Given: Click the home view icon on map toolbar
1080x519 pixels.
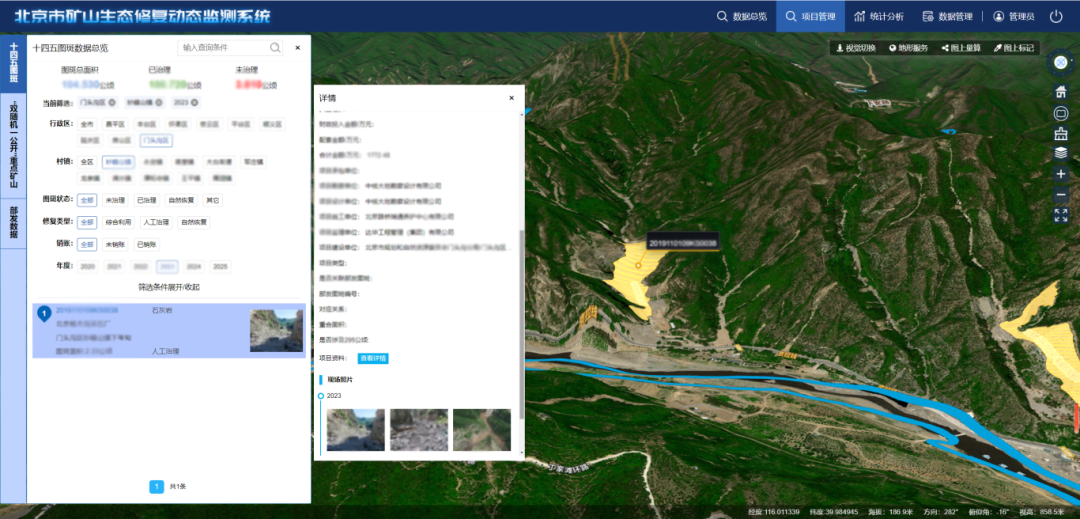Looking at the screenshot, I should [x=1061, y=92].
